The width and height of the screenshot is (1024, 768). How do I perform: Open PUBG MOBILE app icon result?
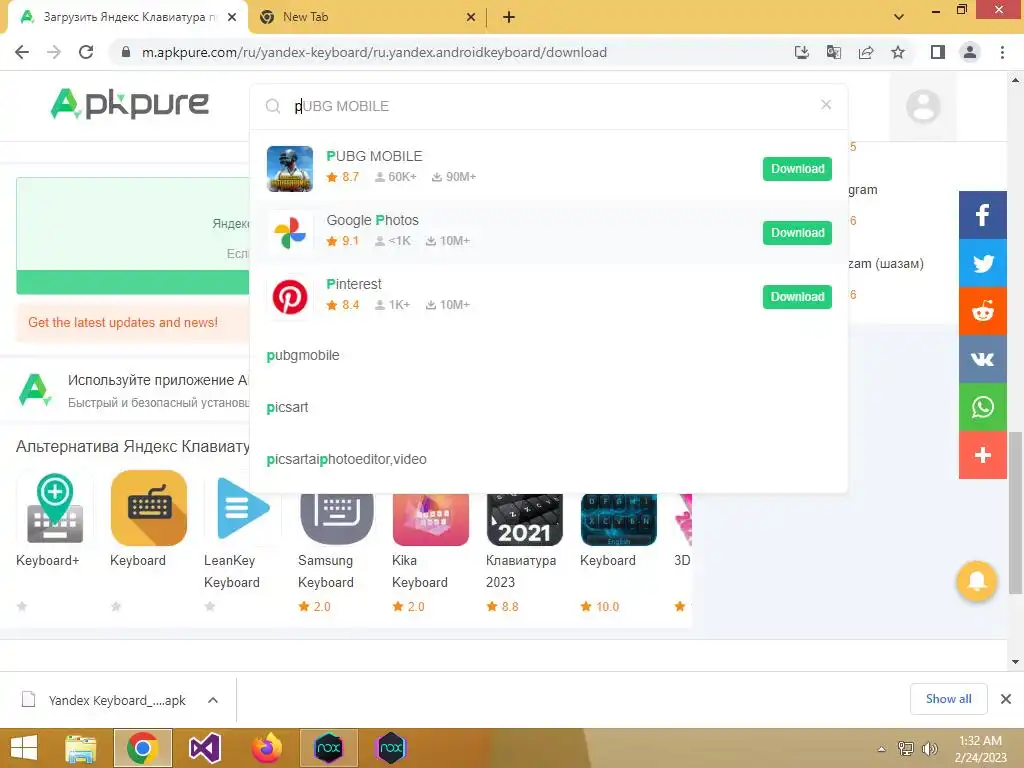[290, 168]
